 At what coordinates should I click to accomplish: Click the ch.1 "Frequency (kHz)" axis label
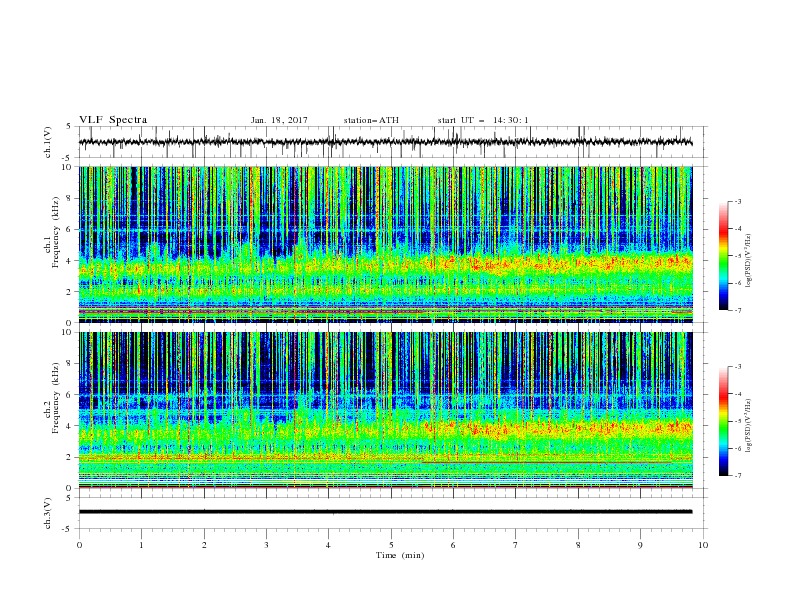point(56,232)
